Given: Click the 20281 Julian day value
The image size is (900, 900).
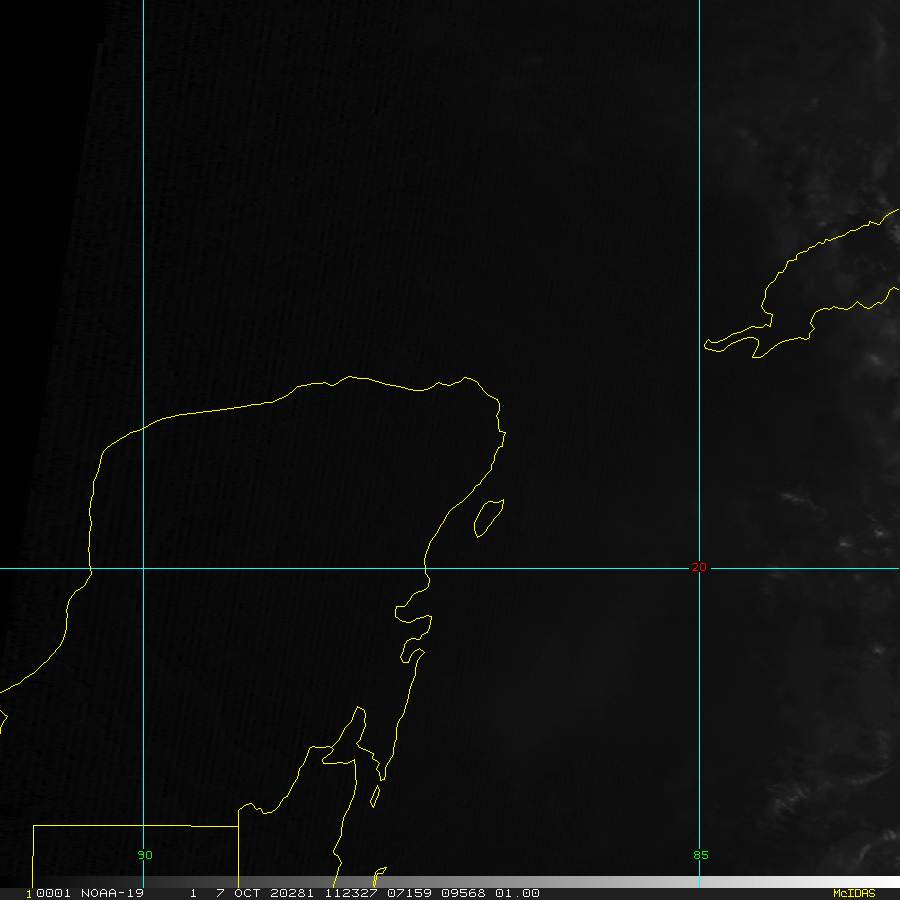Looking at the screenshot, I should click(x=292, y=893).
